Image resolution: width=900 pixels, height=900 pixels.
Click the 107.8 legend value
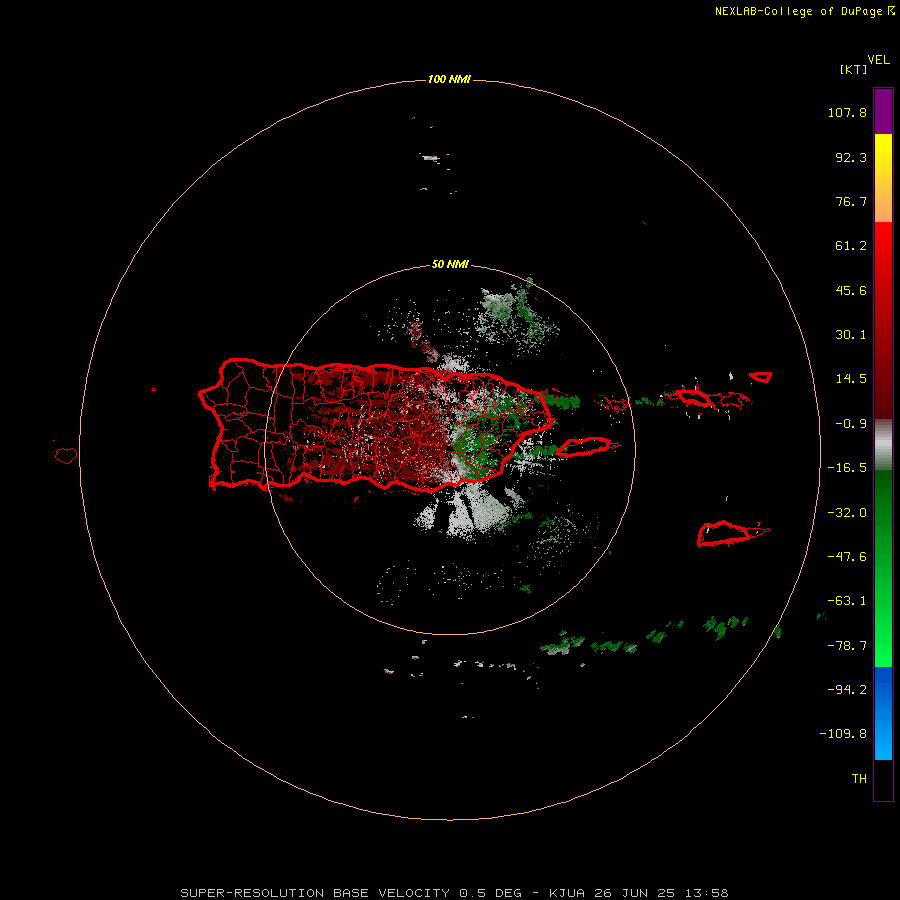pos(847,112)
